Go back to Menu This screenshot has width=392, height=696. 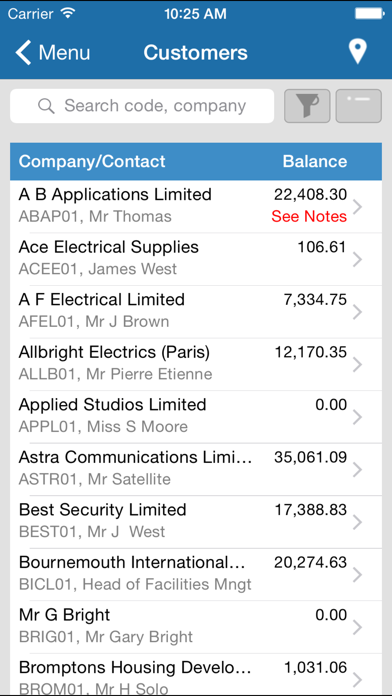pos(52,52)
